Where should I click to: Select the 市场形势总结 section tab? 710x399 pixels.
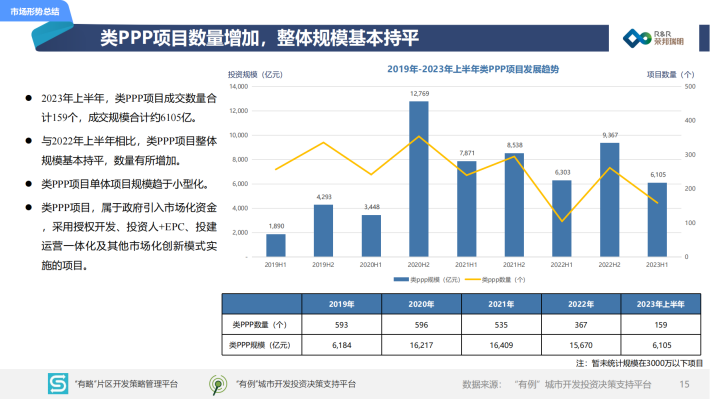point(35,11)
